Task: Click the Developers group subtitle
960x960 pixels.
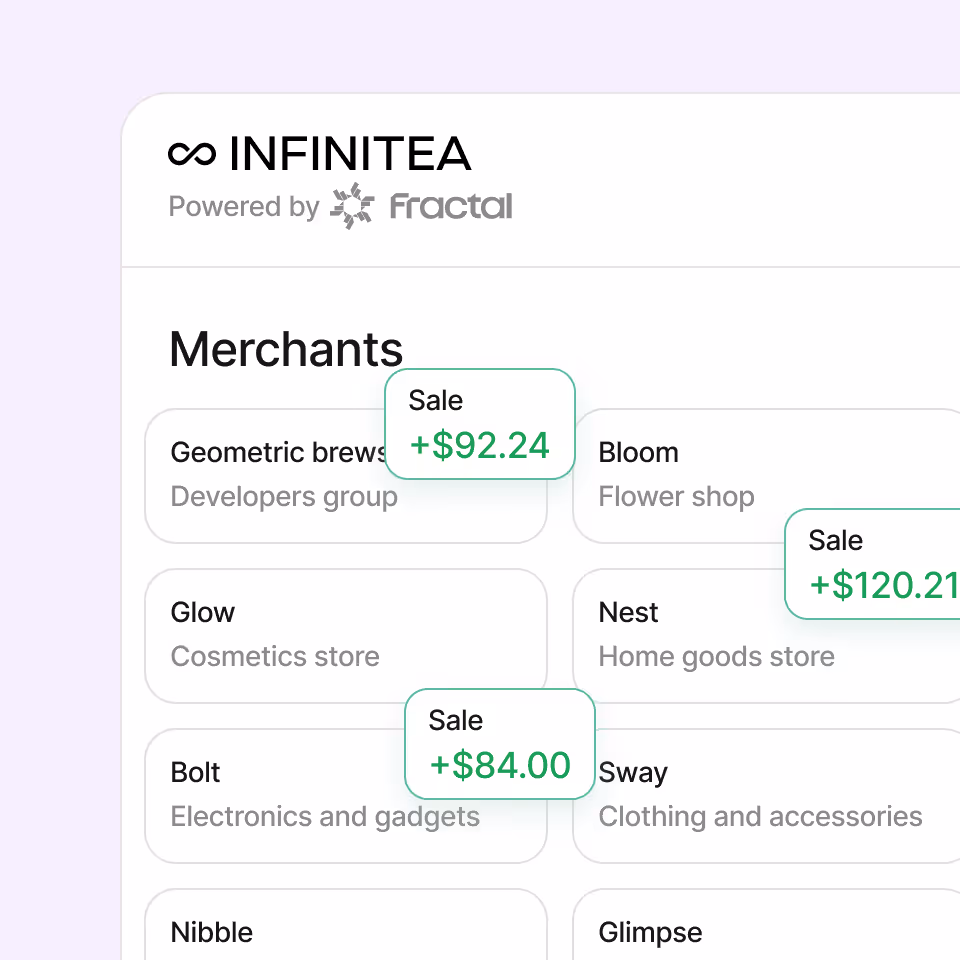Action: (x=284, y=497)
